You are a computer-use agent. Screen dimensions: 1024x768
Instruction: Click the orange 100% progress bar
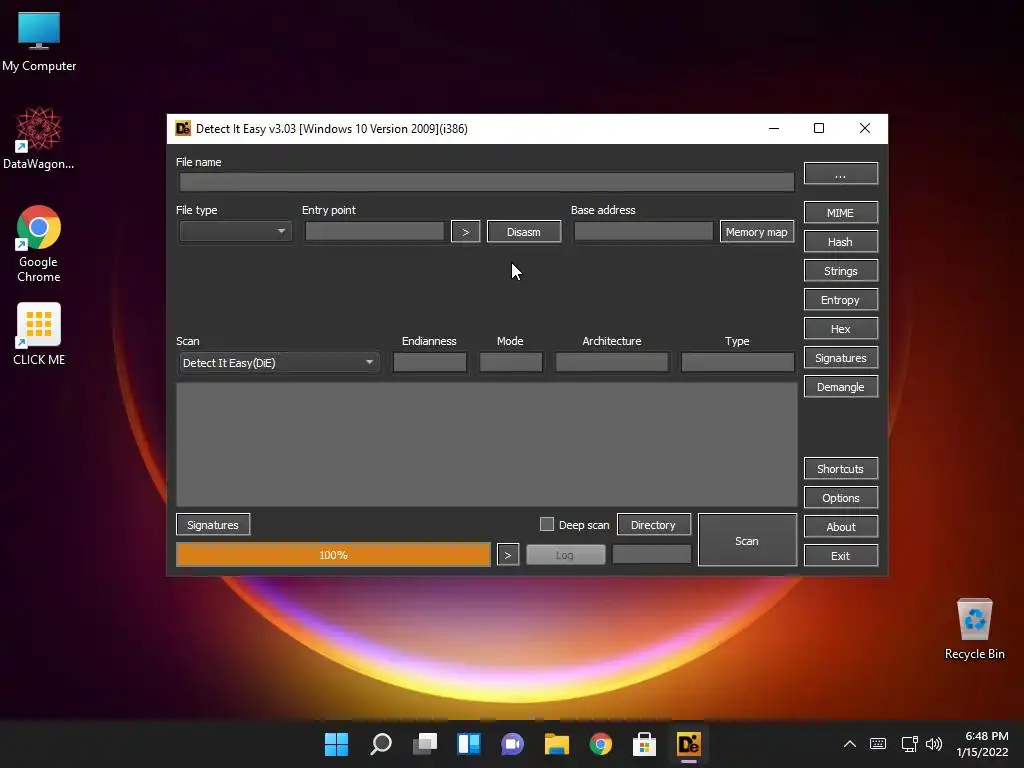[x=333, y=555]
